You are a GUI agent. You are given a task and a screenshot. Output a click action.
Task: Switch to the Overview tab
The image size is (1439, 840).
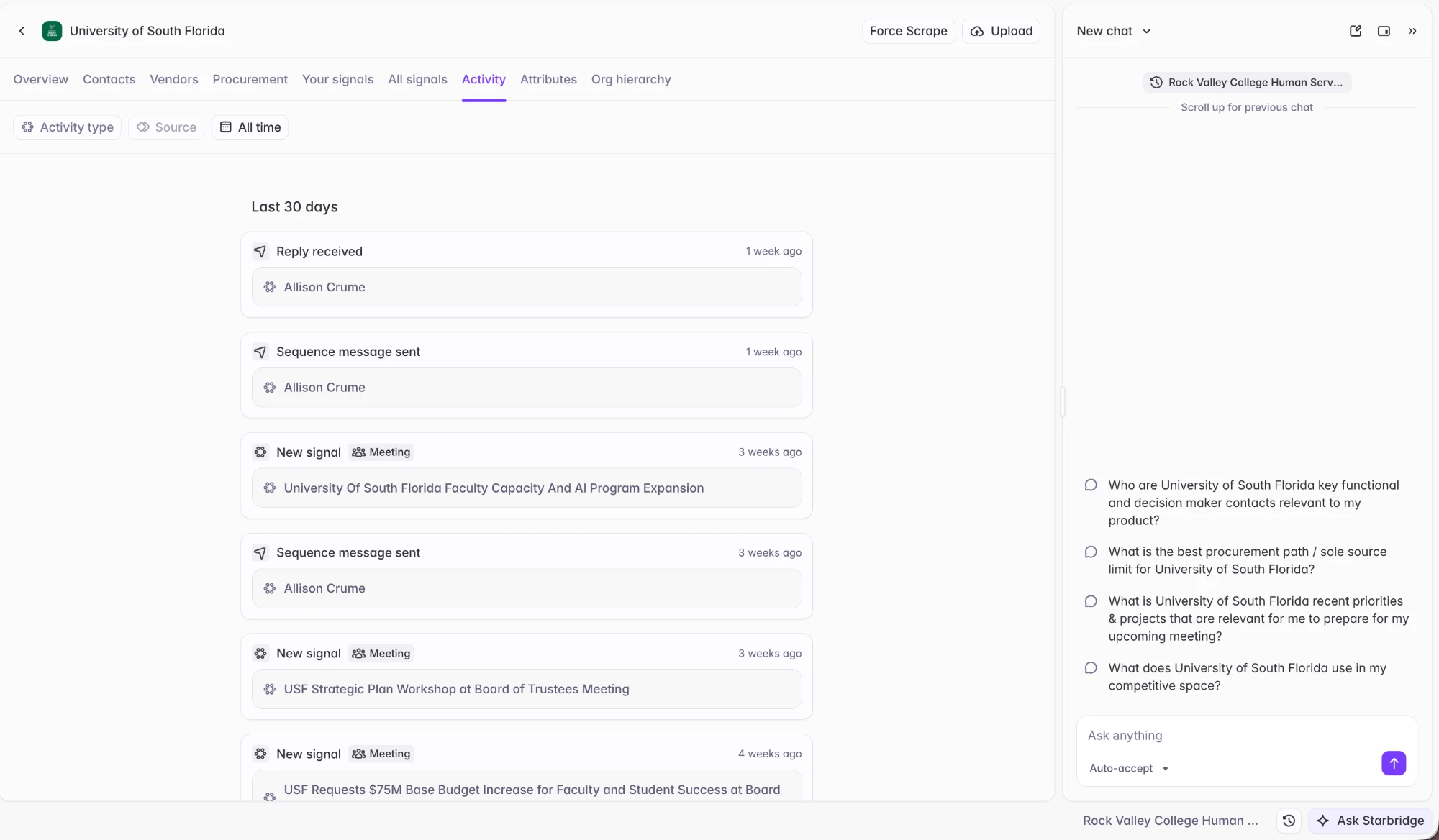coord(41,79)
